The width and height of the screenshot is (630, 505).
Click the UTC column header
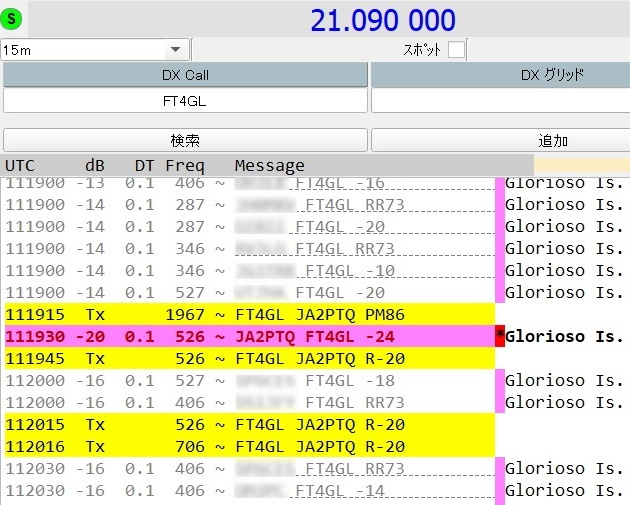click(20, 166)
